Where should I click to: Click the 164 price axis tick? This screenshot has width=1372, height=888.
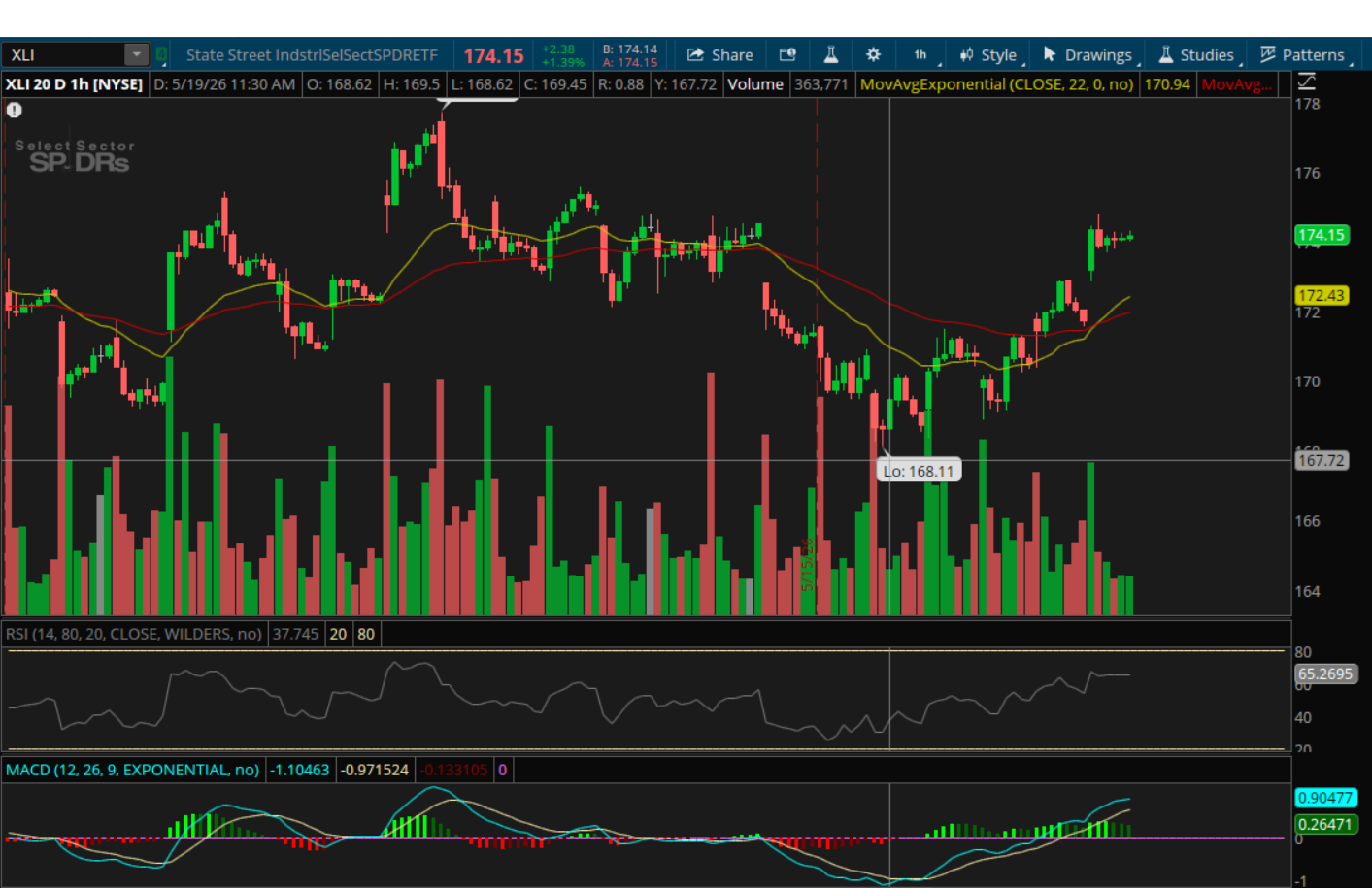(x=1307, y=591)
